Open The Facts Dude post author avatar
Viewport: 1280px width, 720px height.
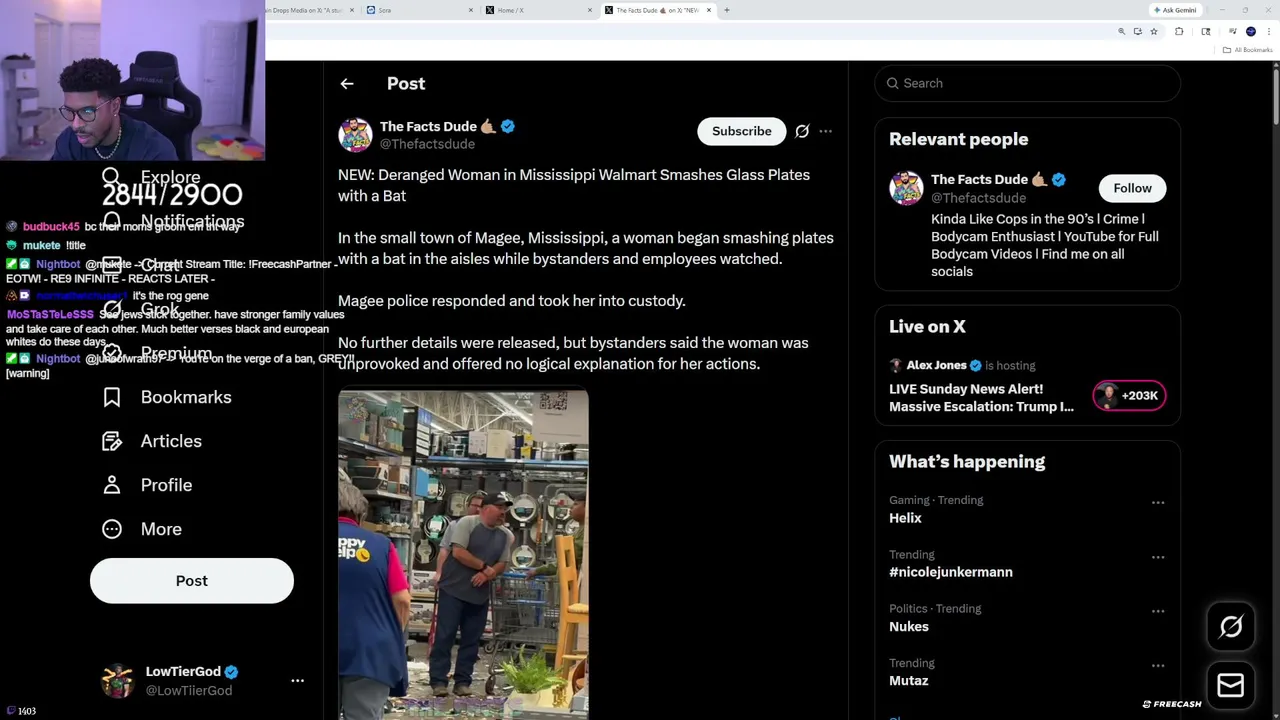point(355,134)
